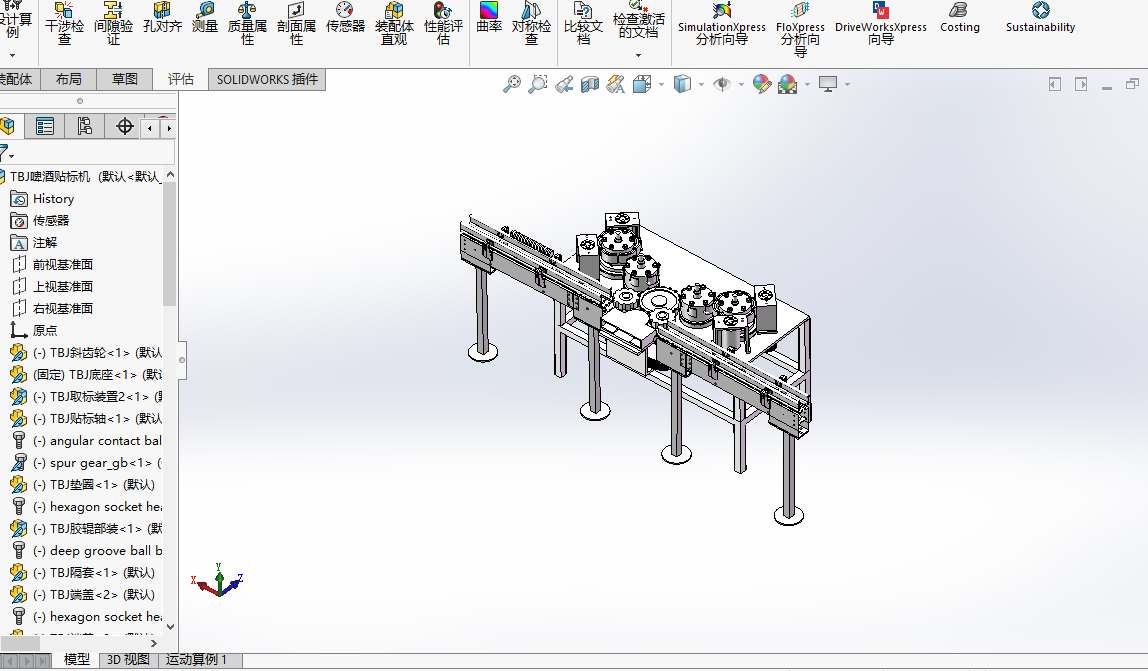1148x671 pixels.
Task: Switch to SOLIDWORKS 插件 tab
Action: pos(267,79)
